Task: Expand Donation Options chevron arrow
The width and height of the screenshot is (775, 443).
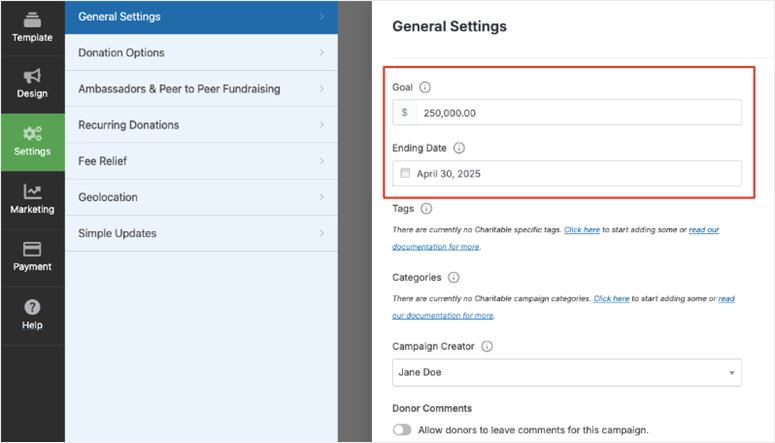Action: coord(322,52)
